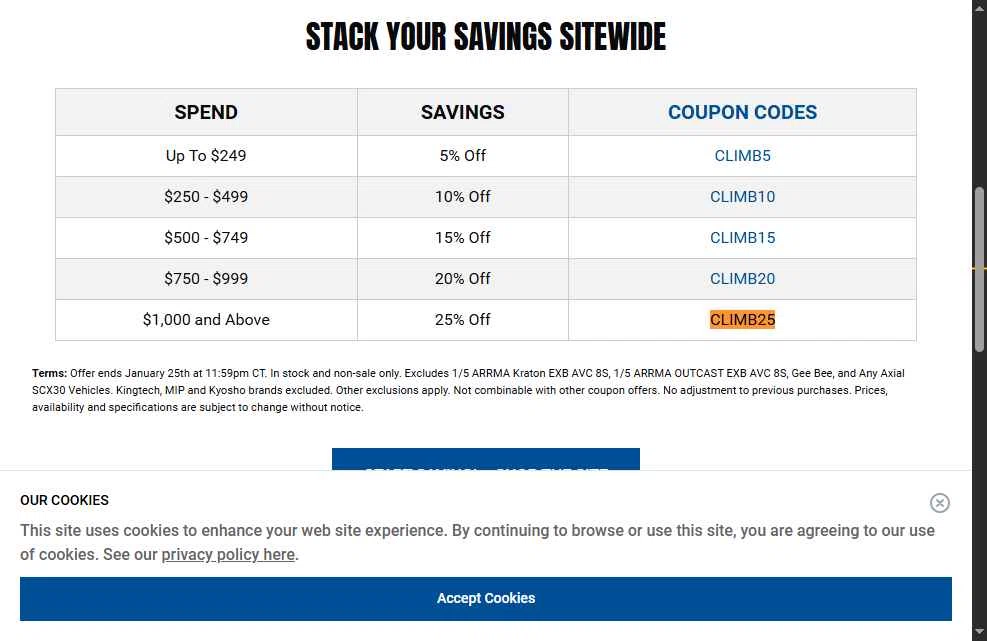Choose the CLIMB20 coupon code
This screenshot has height=641, width=987.
742,279
